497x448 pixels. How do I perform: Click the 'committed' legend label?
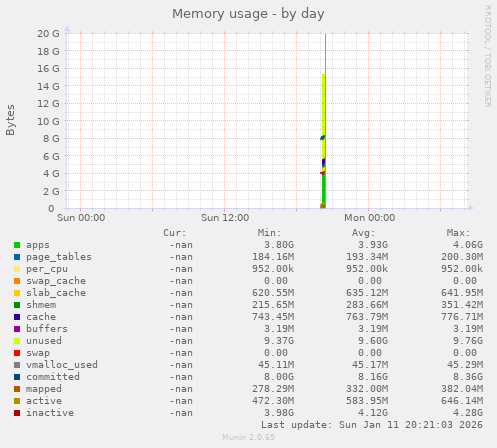(53, 377)
